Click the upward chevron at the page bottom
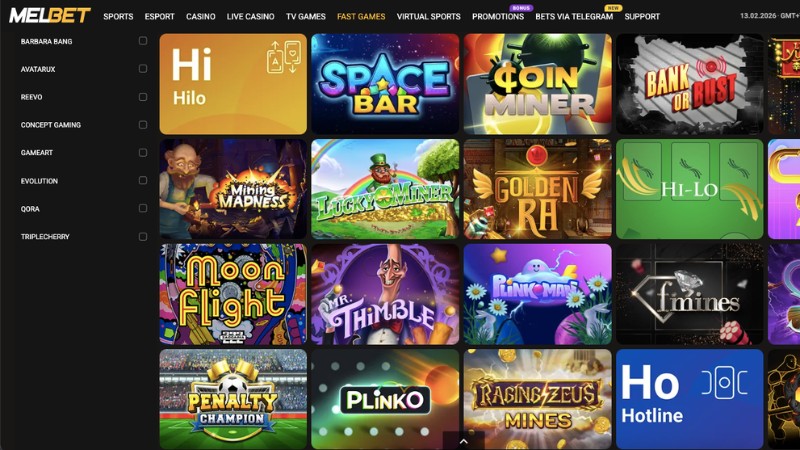Image resolution: width=800 pixels, height=450 pixels. tap(463, 441)
